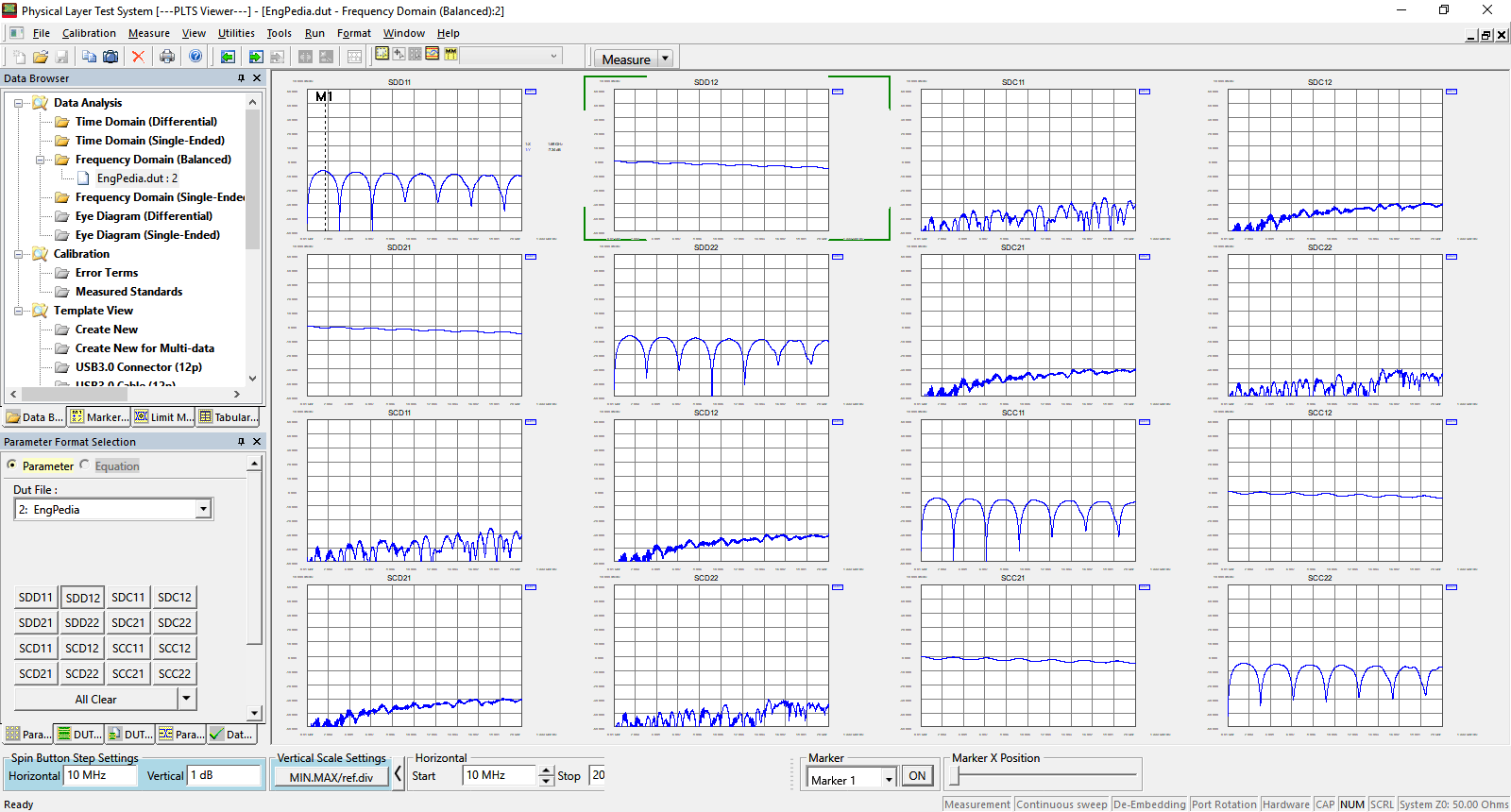Toggle the SCD12 parameter button

pos(82,649)
